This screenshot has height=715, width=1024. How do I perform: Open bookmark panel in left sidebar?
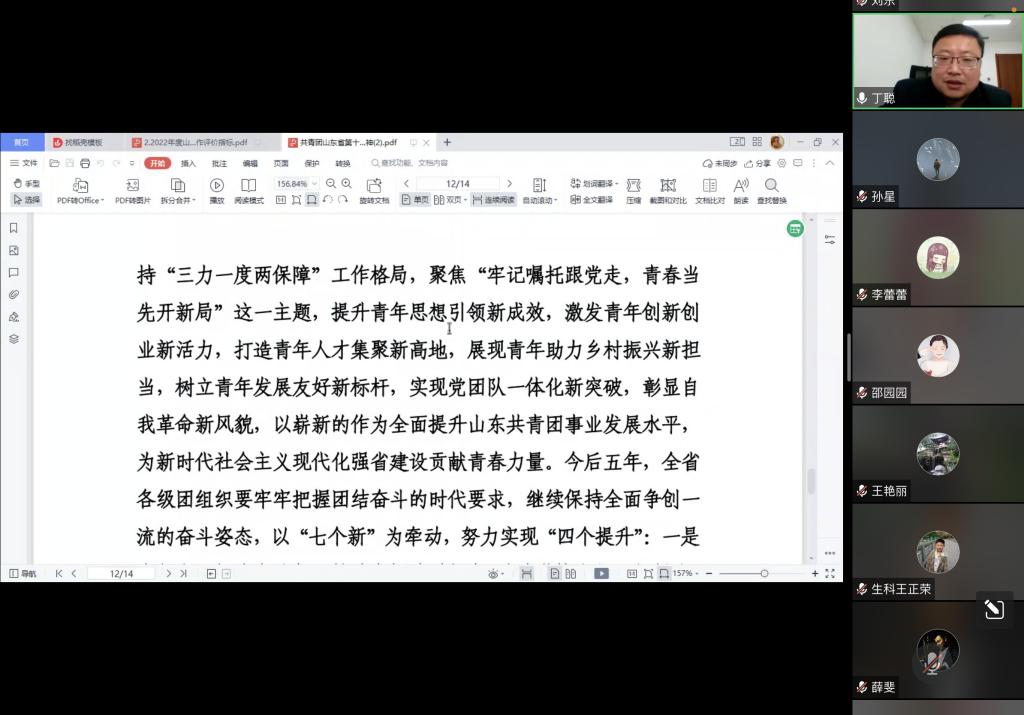click(14, 228)
